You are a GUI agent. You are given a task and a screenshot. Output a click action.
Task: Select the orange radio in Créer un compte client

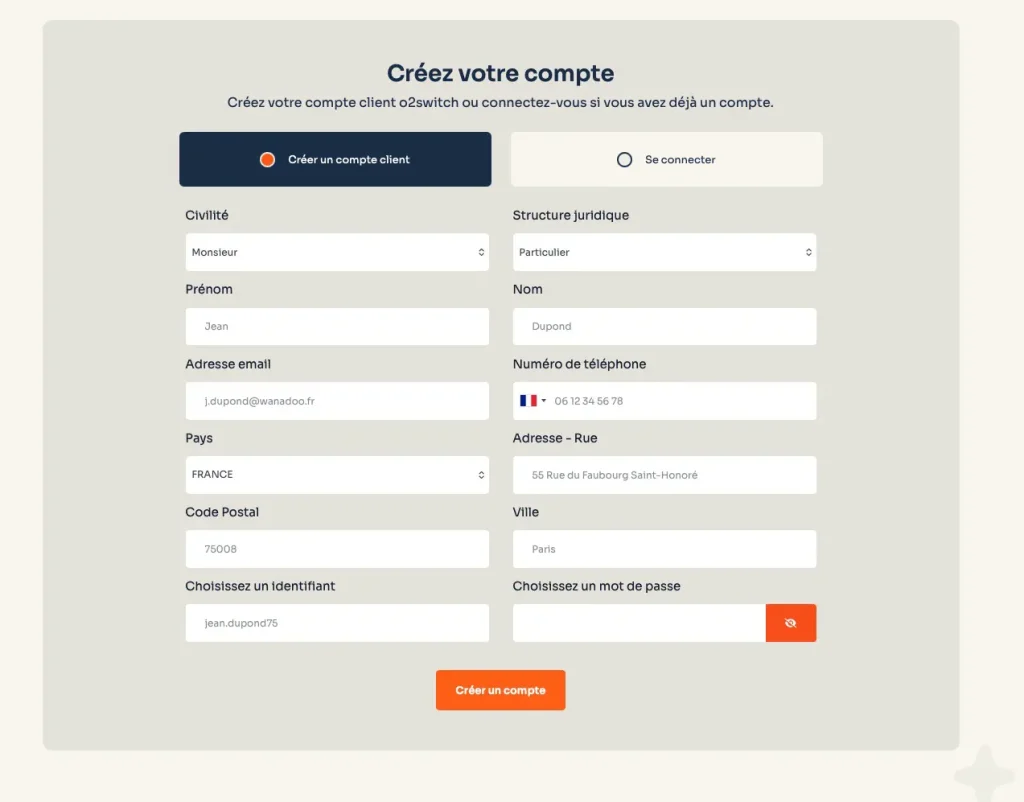click(x=267, y=159)
